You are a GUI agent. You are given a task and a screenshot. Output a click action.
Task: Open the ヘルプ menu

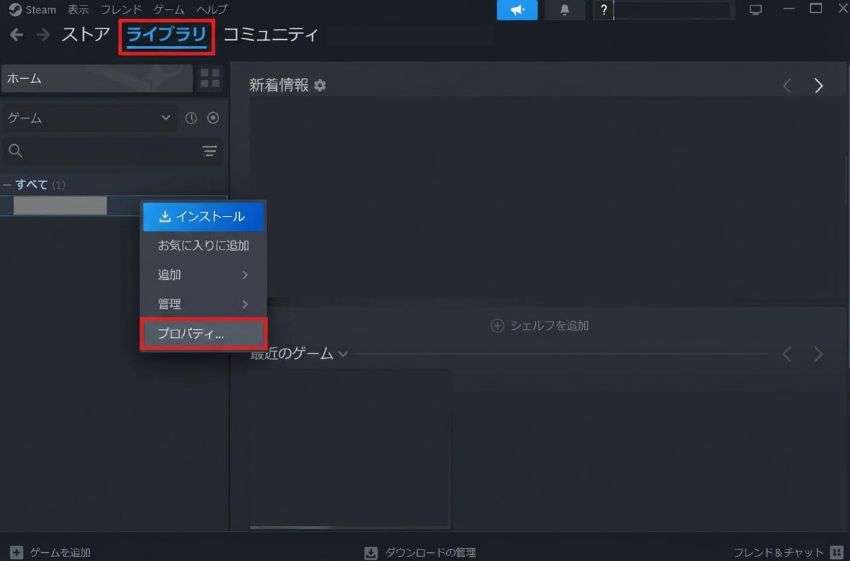click(212, 10)
